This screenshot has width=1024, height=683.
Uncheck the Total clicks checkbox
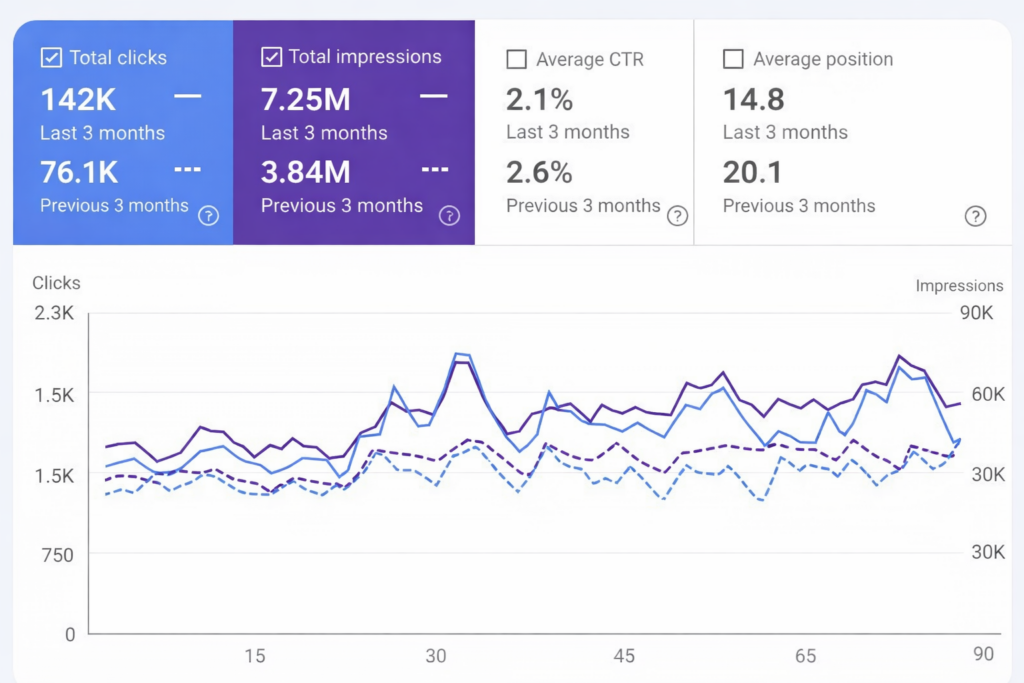pos(51,58)
